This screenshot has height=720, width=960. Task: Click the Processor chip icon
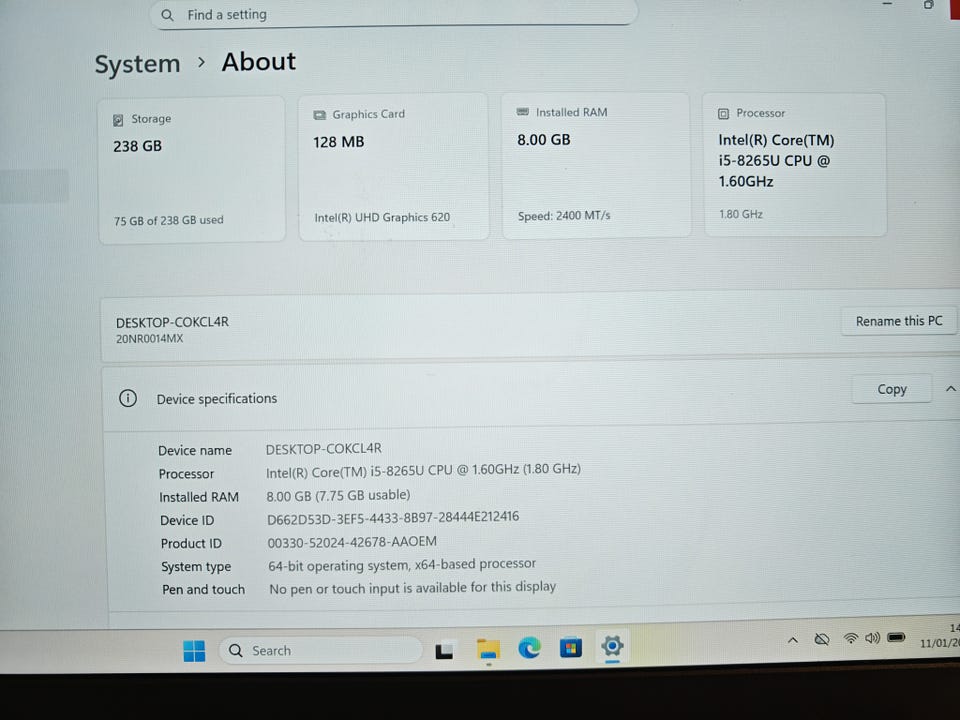723,114
